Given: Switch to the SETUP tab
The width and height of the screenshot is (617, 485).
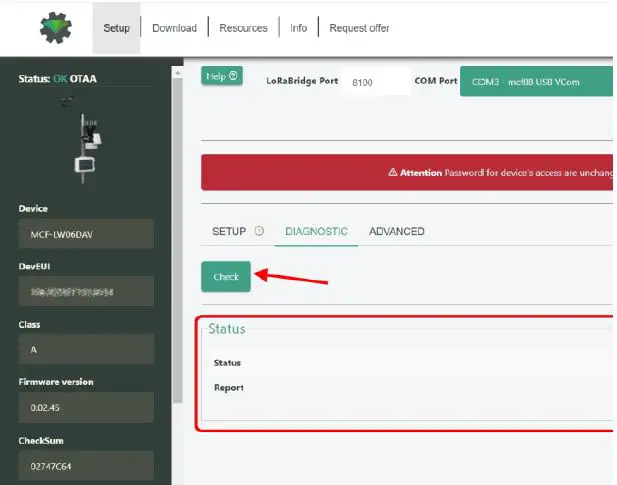Looking at the screenshot, I should (229, 231).
